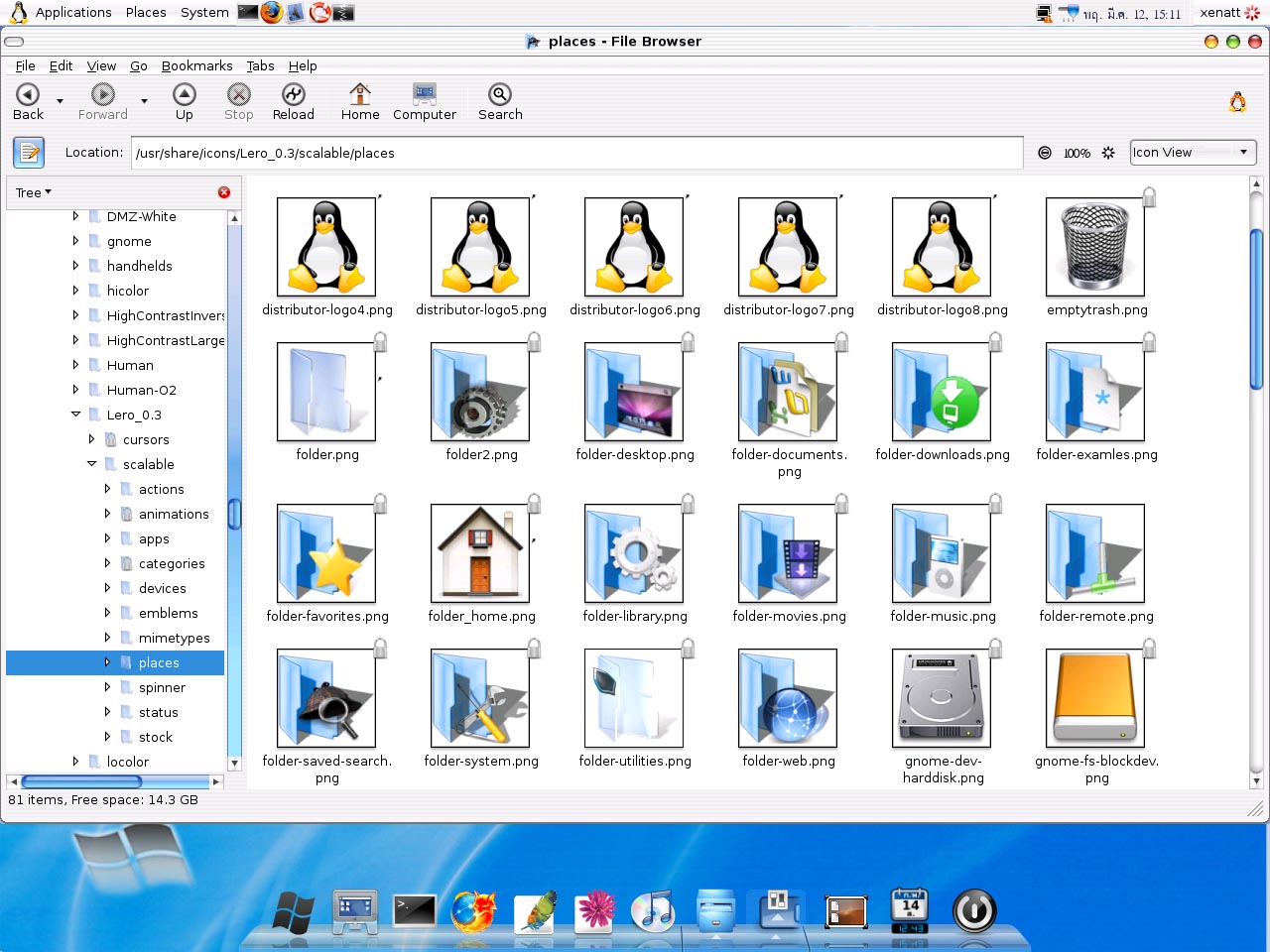Open Forward history dropdown arrow
Screen dimensions: 1270x952
[144, 101]
